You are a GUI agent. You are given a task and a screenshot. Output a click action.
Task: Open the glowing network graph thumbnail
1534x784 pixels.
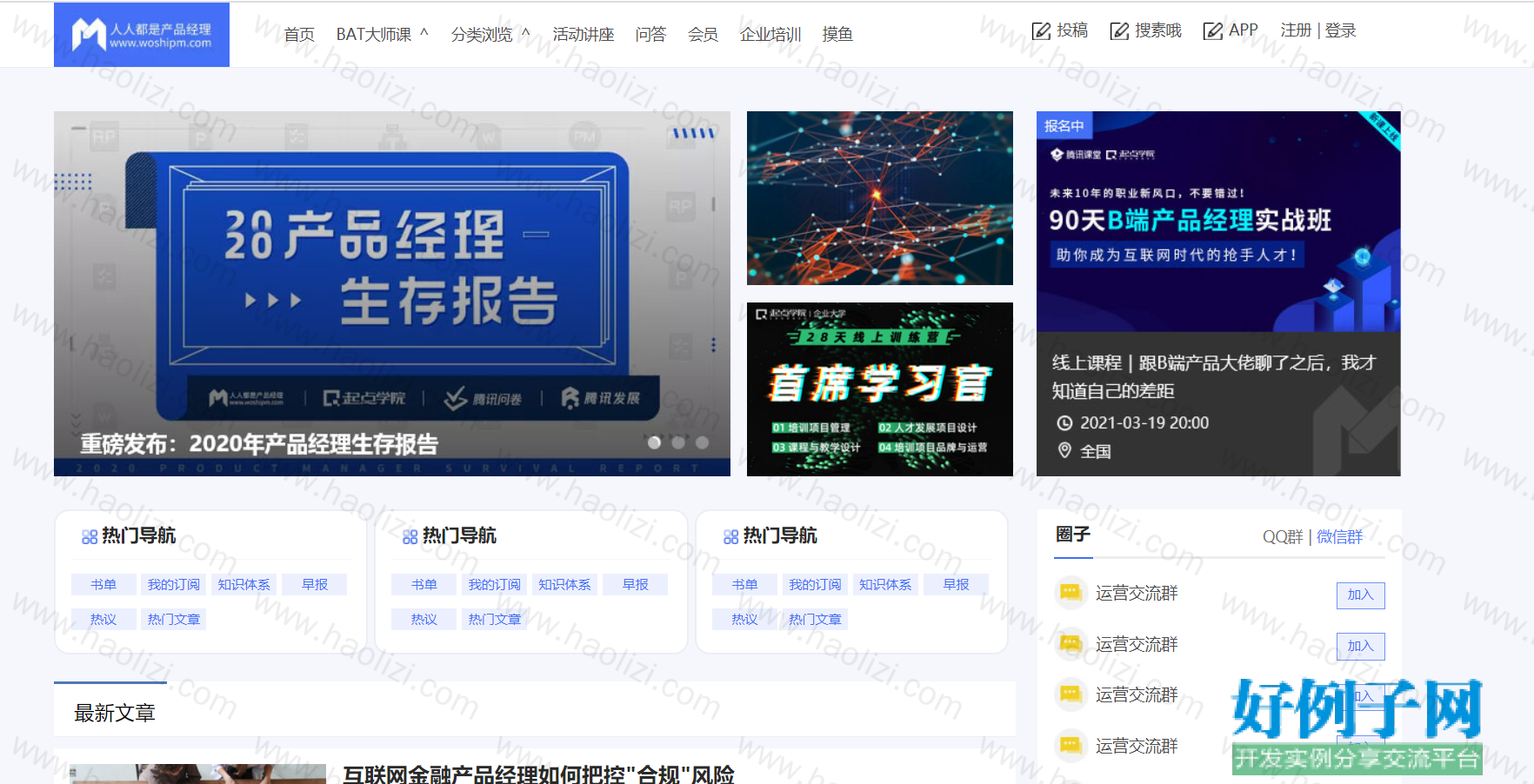880,198
